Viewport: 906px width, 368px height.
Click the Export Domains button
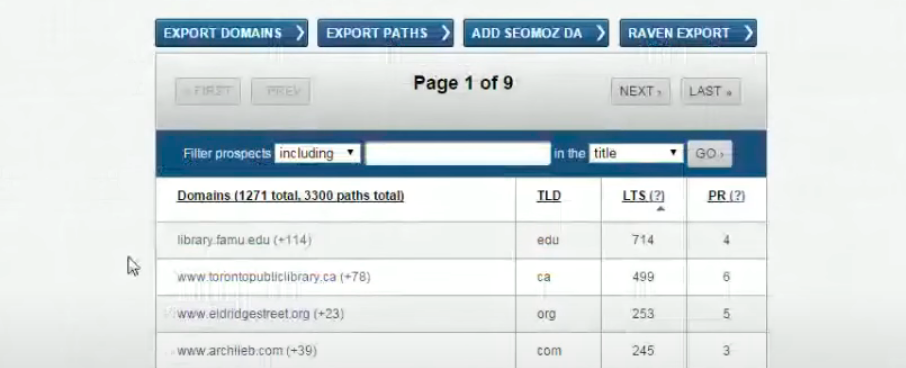pyautogui.click(x=231, y=33)
